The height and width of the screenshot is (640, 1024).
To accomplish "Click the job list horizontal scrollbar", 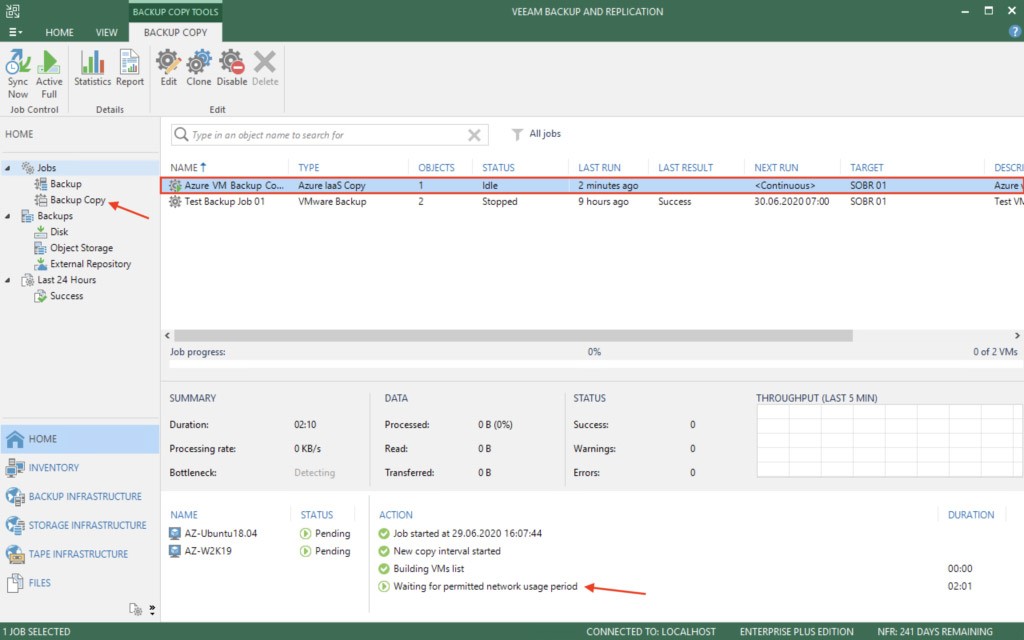I will point(513,336).
